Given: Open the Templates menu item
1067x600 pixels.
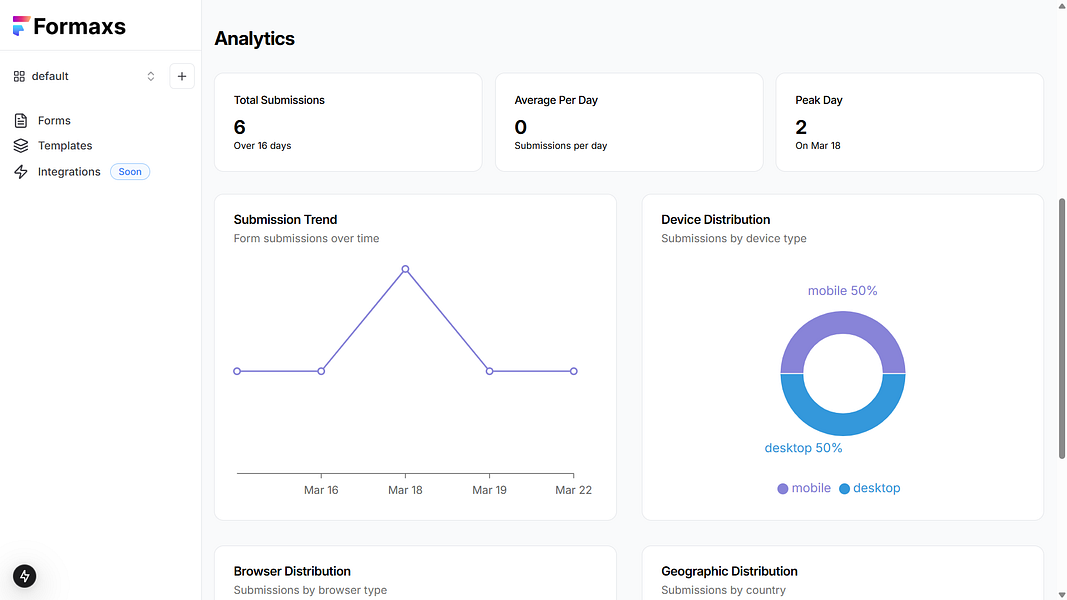Looking at the screenshot, I should coord(65,146).
